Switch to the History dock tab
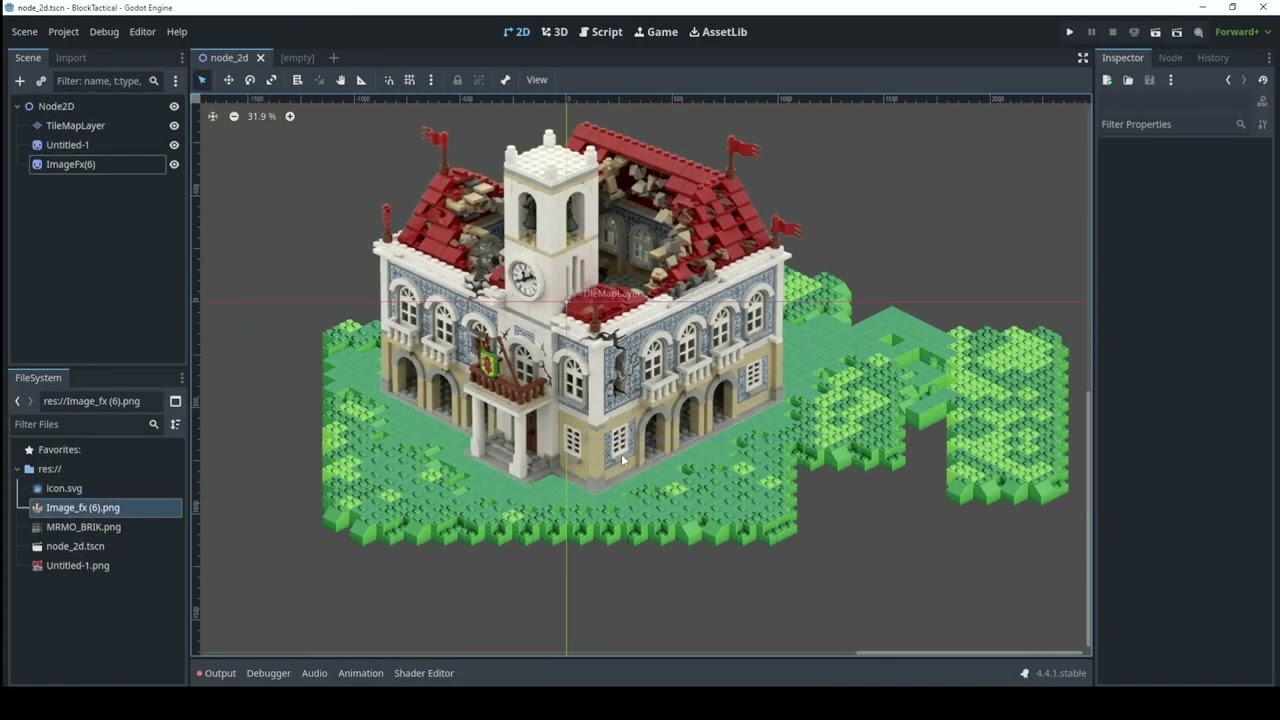 click(1213, 58)
